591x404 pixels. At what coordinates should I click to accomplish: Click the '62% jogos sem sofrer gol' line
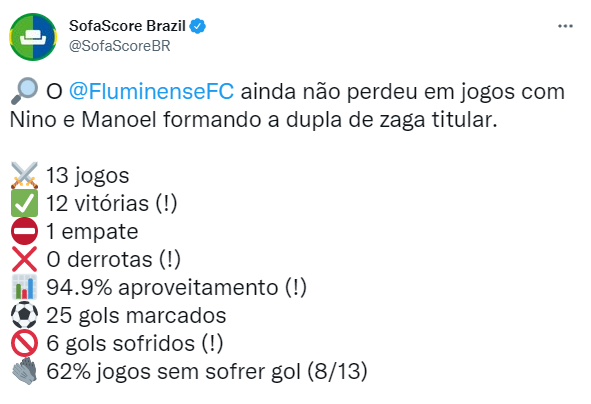207,372
